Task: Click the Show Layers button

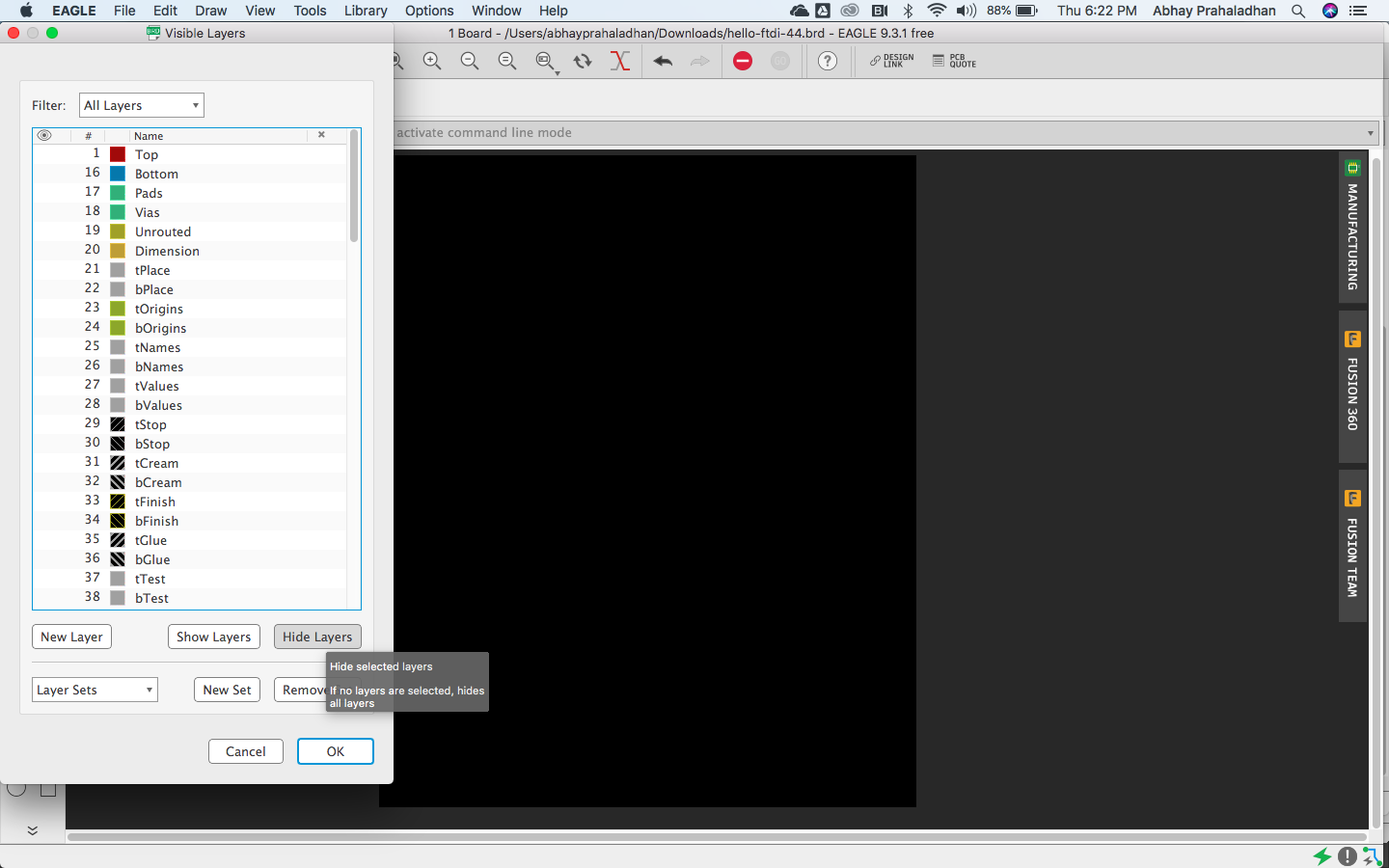Action: tap(213, 637)
